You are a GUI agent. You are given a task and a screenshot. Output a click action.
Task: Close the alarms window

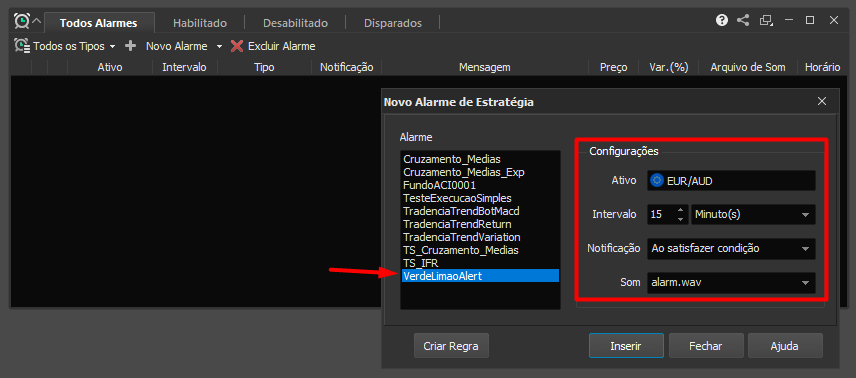[x=834, y=21]
